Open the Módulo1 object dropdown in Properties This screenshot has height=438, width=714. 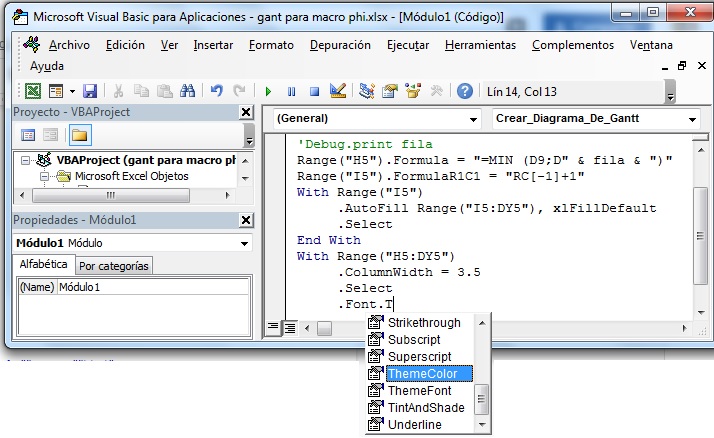point(245,244)
